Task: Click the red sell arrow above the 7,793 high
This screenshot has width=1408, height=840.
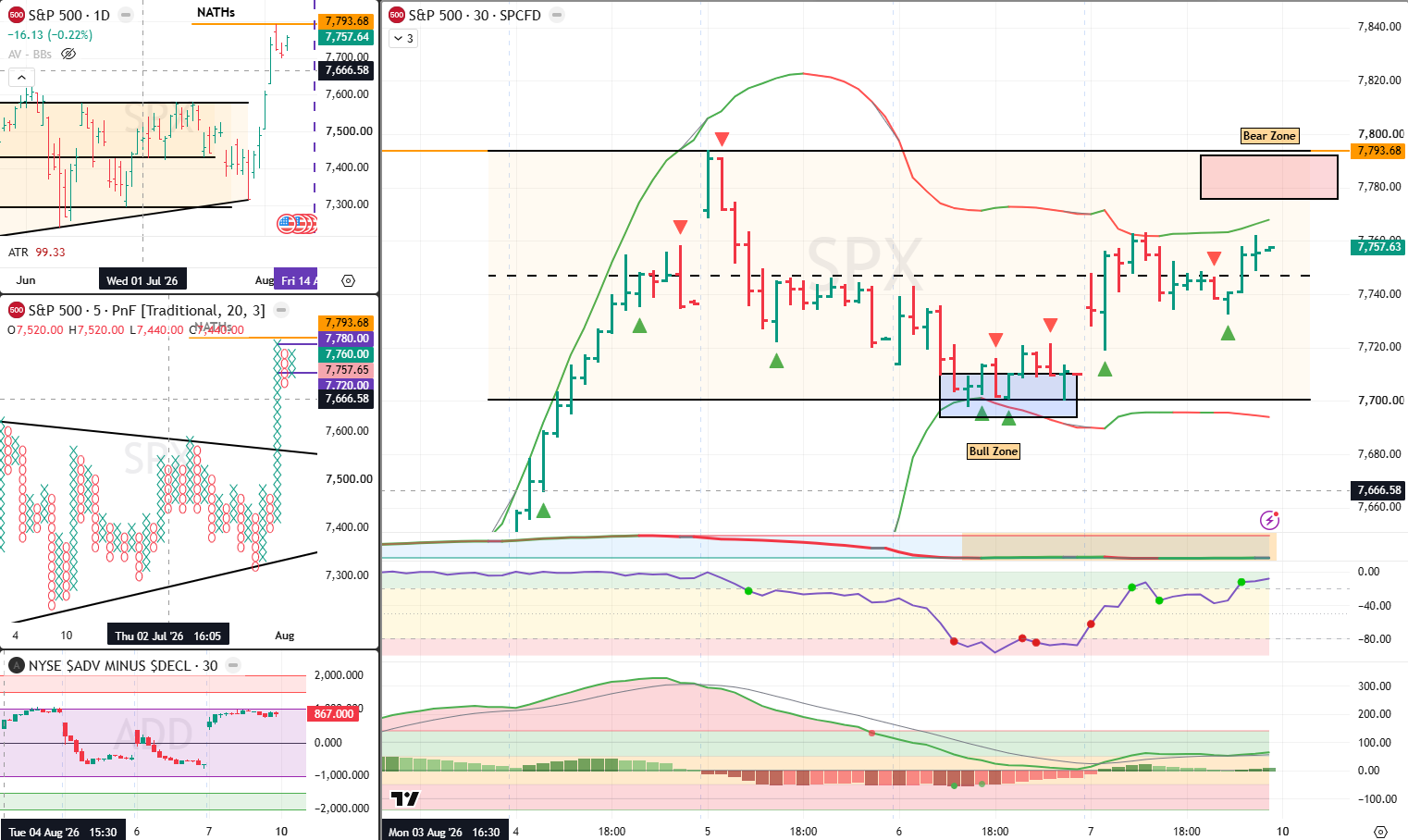Action: tap(722, 139)
